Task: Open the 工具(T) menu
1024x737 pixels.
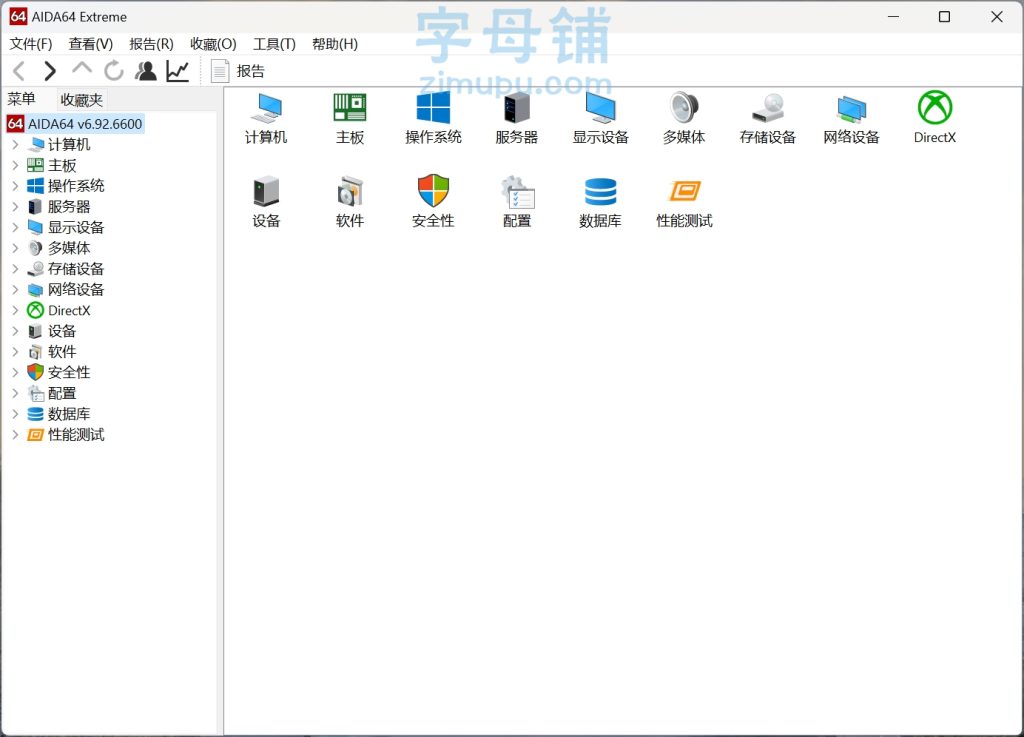Action: (274, 44)
